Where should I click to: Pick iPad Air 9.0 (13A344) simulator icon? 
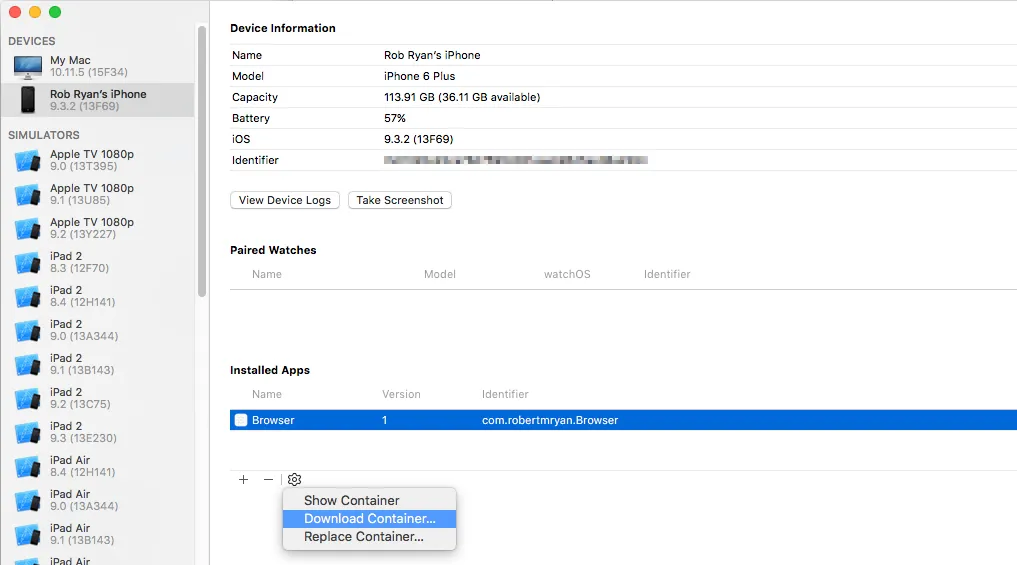click(x=28, y=500)
